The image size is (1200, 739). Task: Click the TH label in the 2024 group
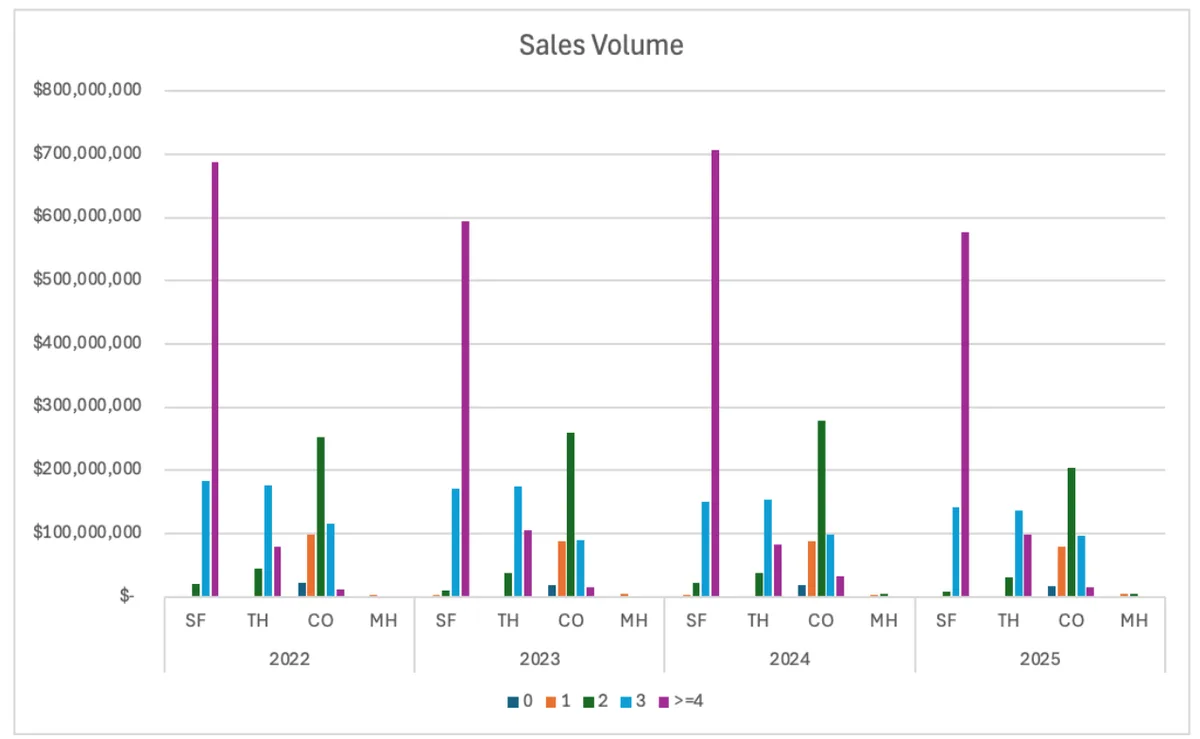tap(758, 621)
